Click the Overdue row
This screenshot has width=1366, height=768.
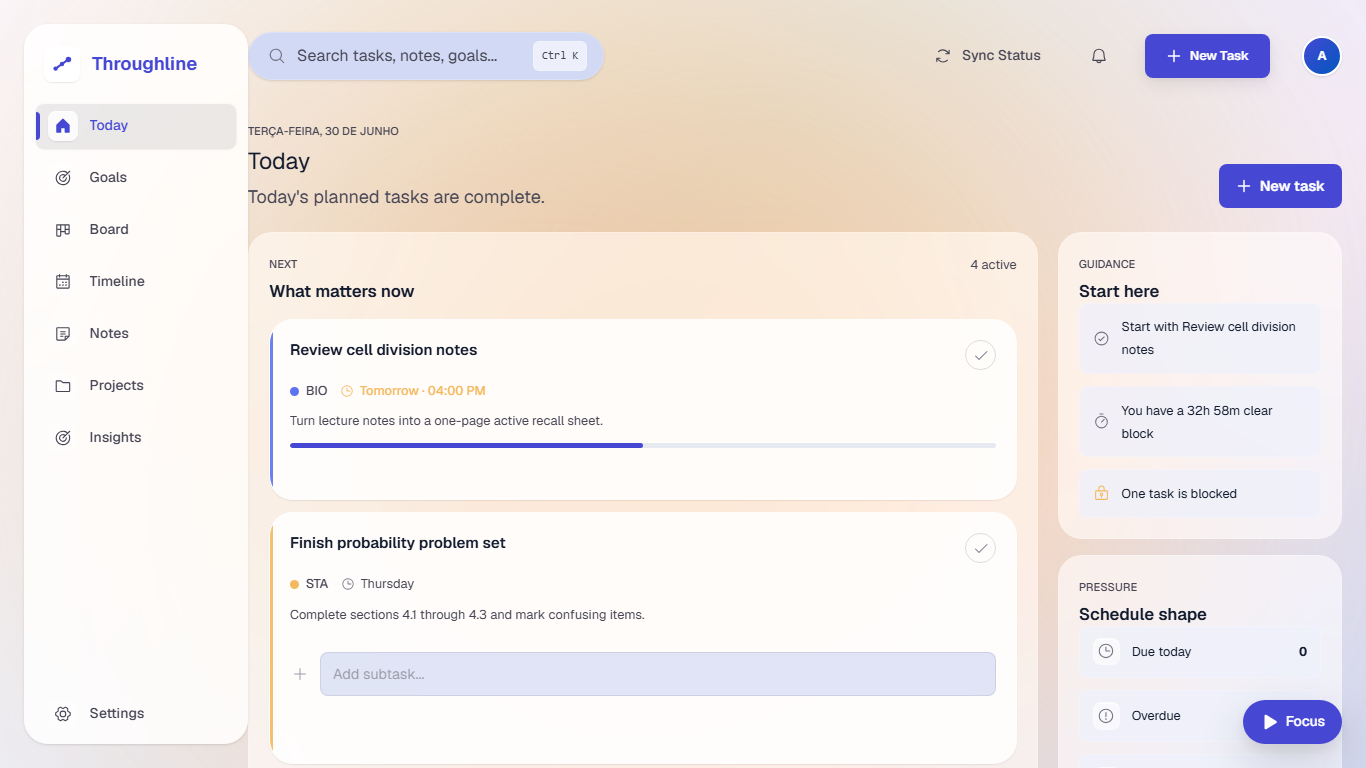1200,716
